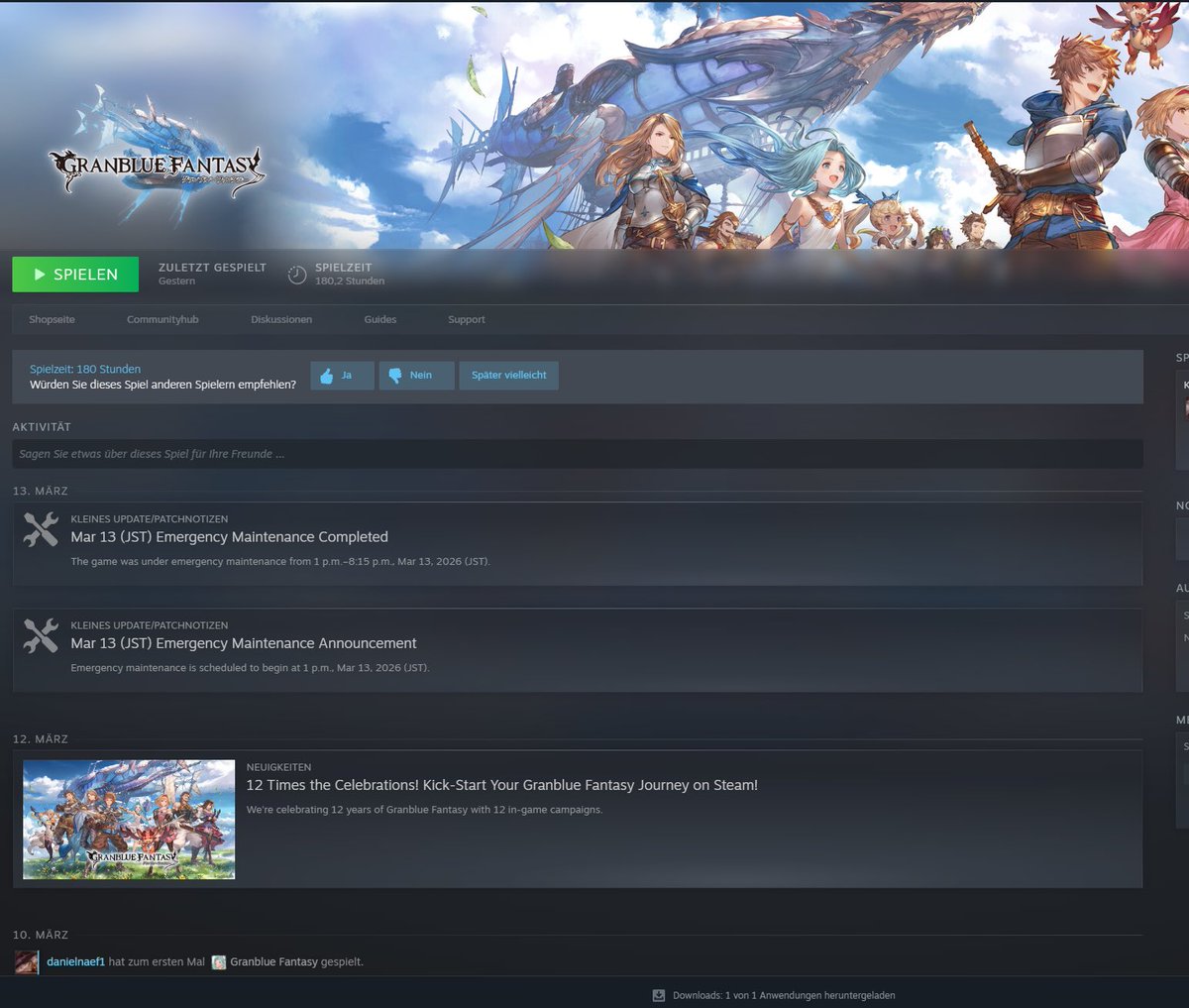
Task: Open 12 Times the Celebrations news headline
Action: [x=501, y=785]
